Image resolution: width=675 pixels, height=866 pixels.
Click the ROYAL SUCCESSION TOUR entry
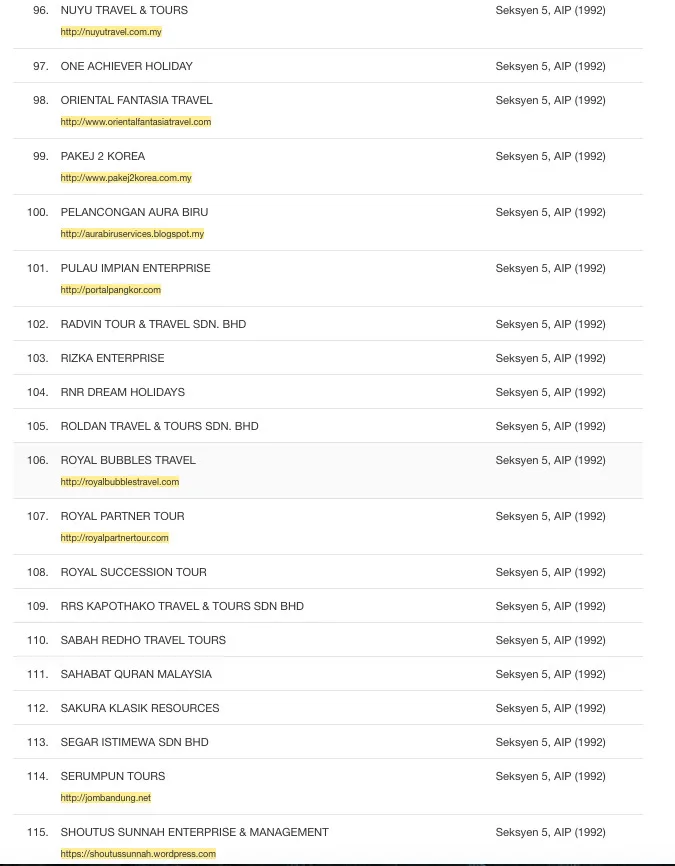pos(134,572)
